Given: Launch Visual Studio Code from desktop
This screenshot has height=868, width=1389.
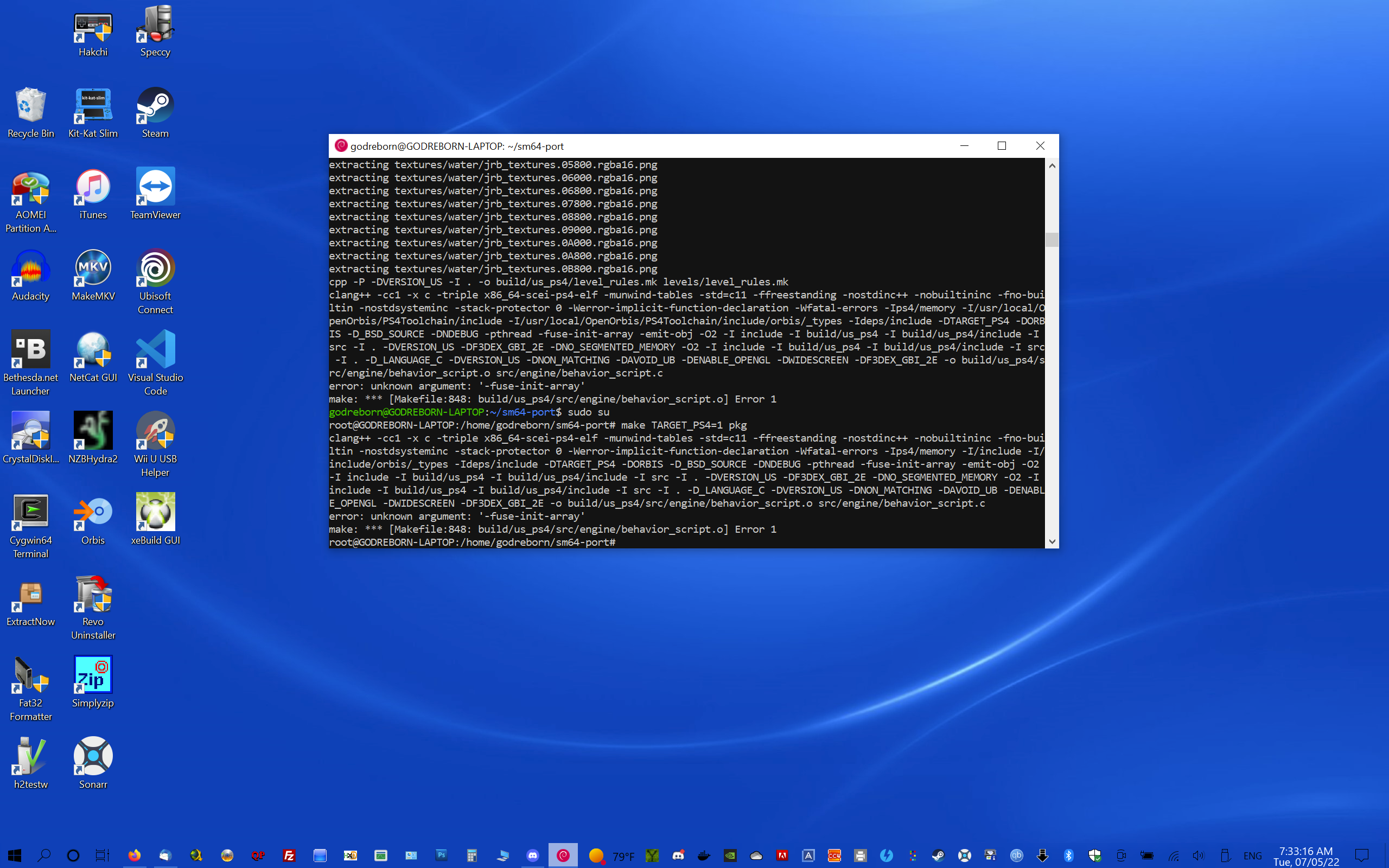Looking at the screenshot, I should pos(155,364).
